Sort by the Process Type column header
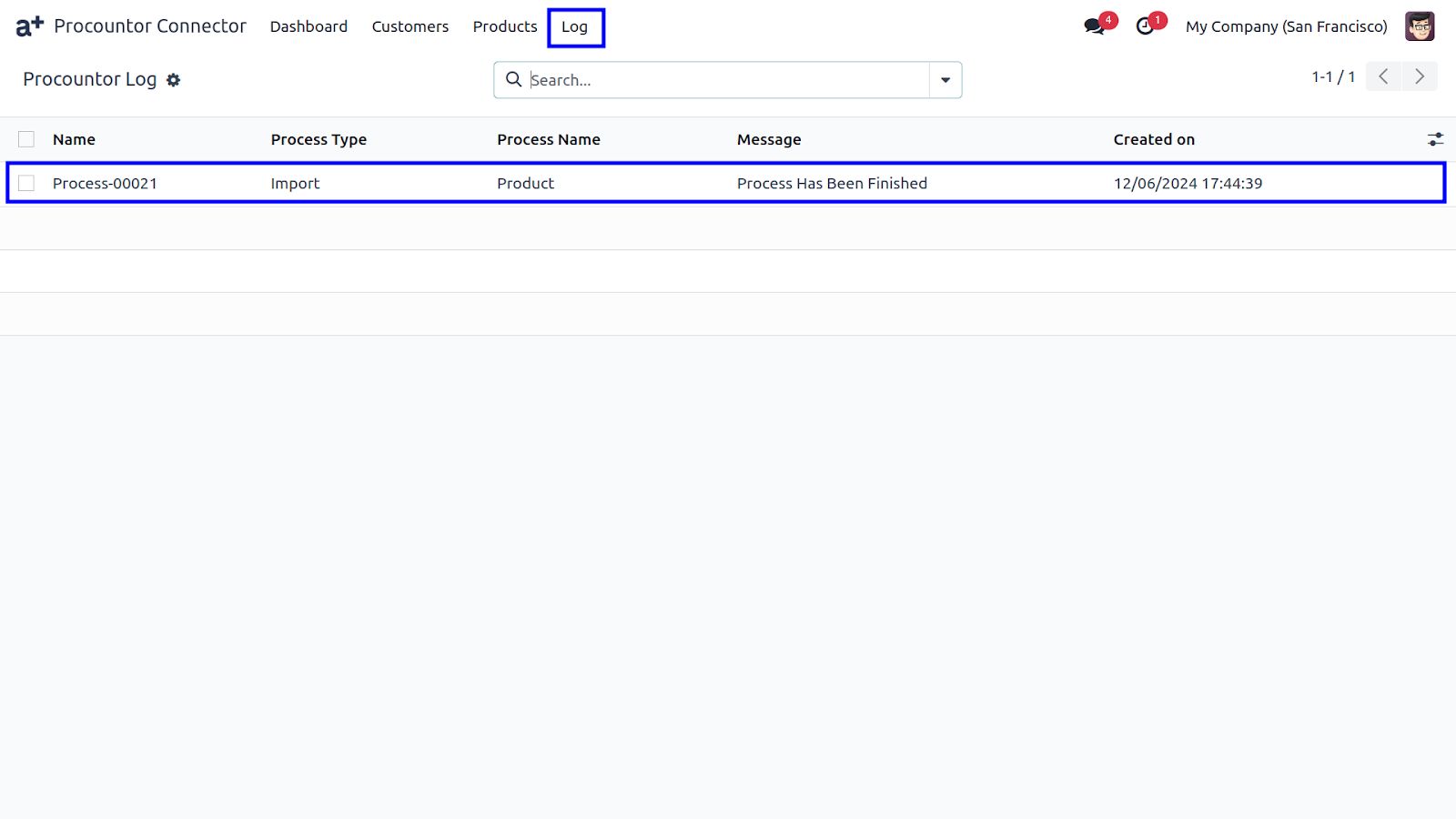This screenshot has width=1456, height=819. pos(318,139)
